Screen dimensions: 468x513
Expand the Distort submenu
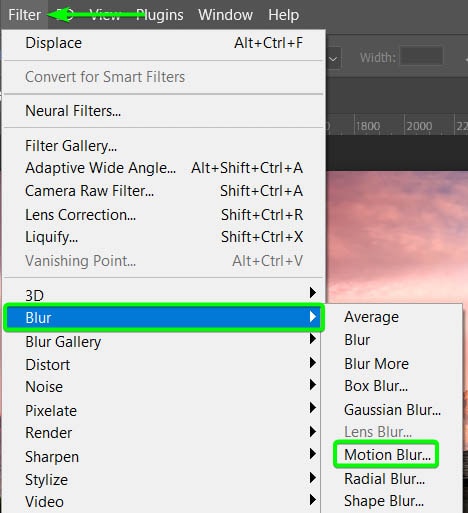click(163, 365)
